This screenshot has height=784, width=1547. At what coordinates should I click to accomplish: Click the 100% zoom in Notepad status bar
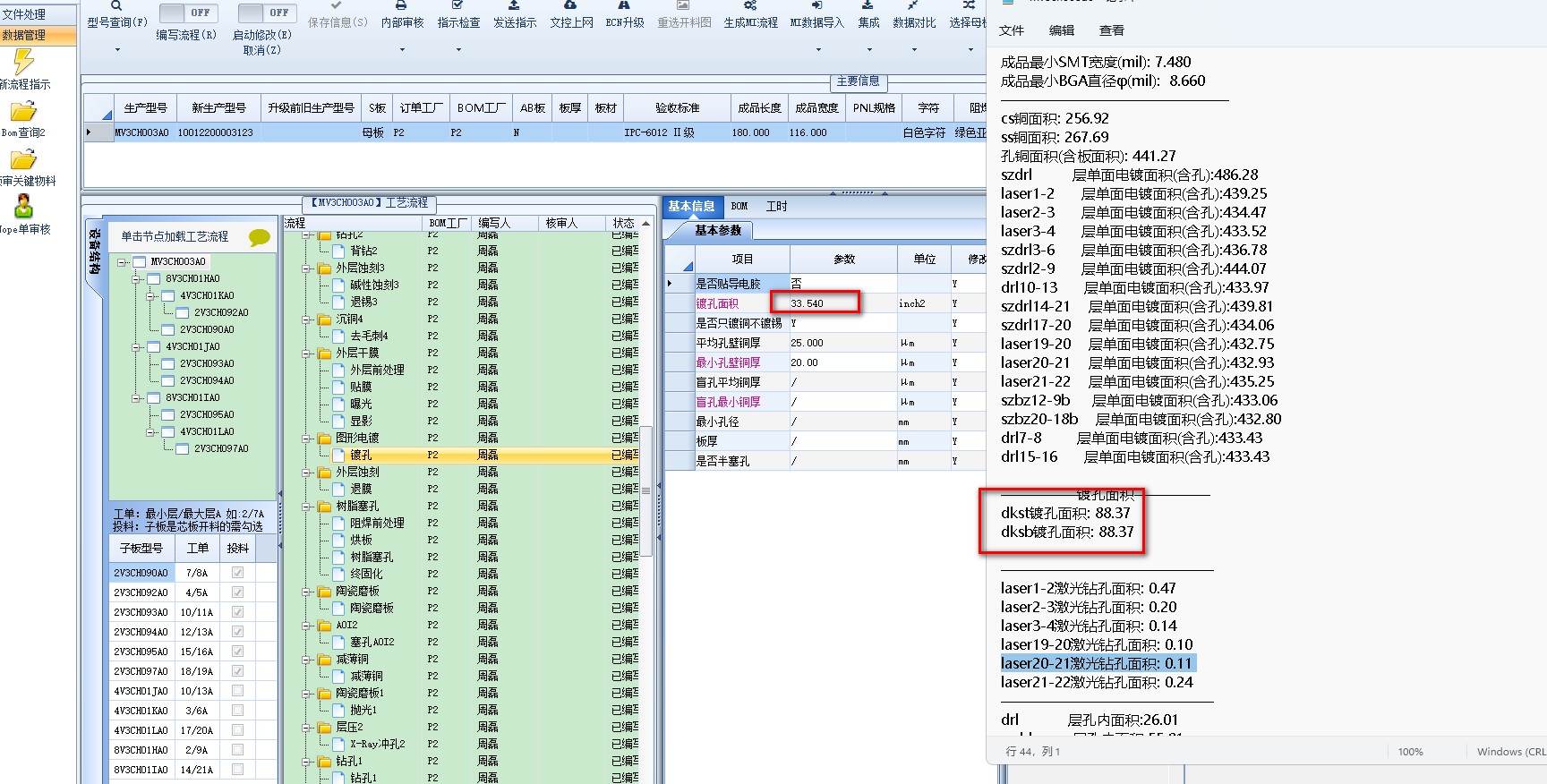point(1410,752)
